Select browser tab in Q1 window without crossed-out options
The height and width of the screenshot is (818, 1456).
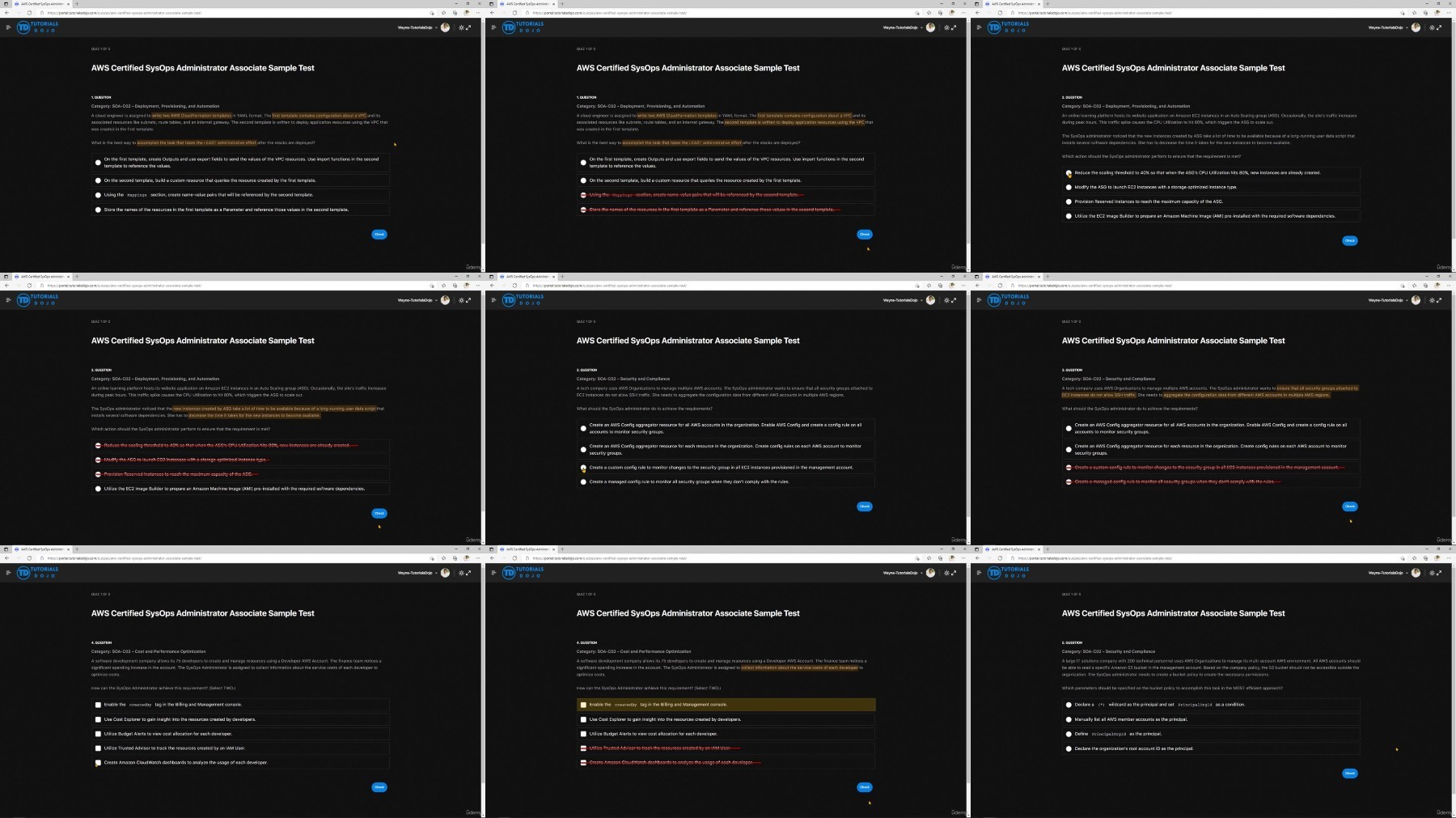[x=41, y=4]
